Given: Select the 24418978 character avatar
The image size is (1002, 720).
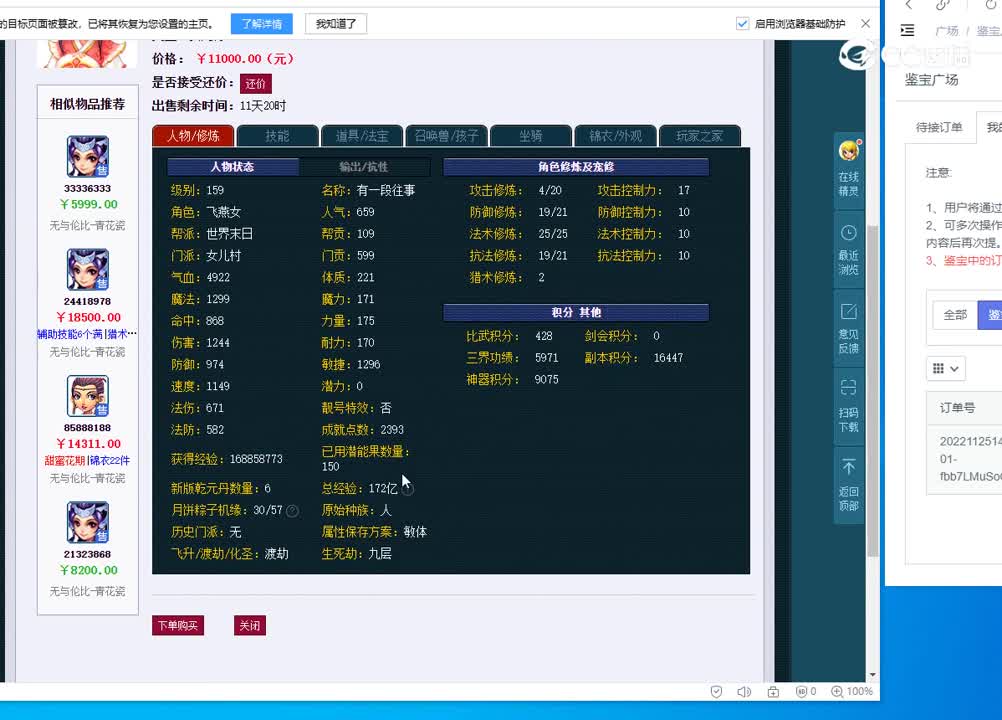Looking at the screenshot, I should (x=88, y=269).
